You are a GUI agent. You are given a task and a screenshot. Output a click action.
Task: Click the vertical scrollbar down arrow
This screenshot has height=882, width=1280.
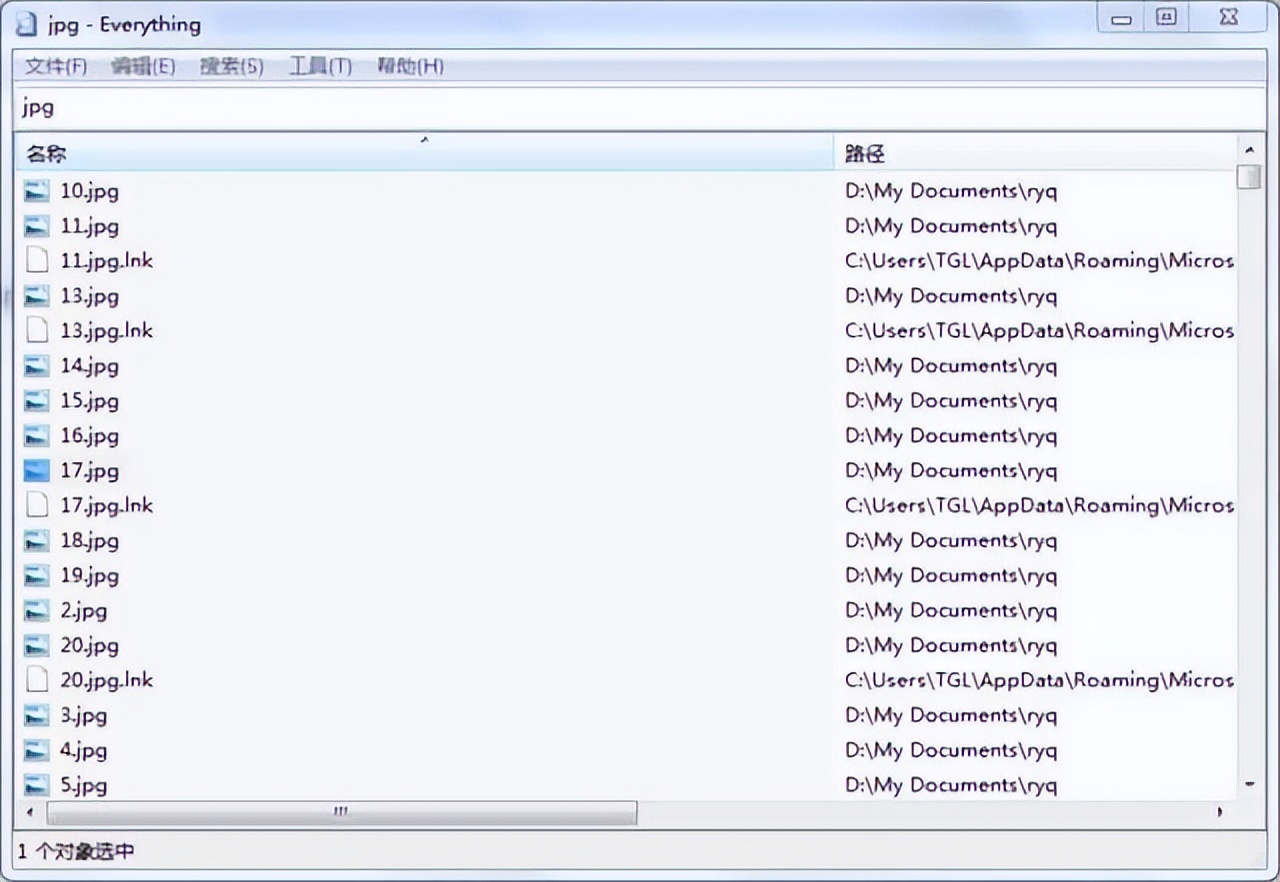coord(1250,785)
